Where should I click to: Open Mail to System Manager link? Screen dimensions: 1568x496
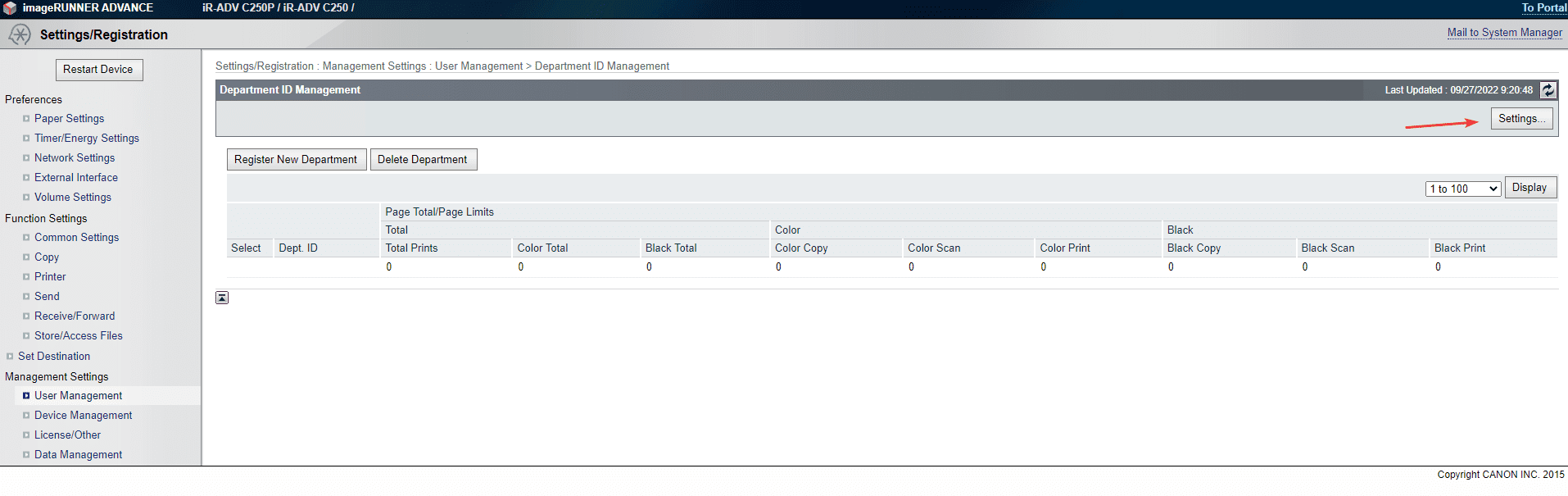(1504, 33)
